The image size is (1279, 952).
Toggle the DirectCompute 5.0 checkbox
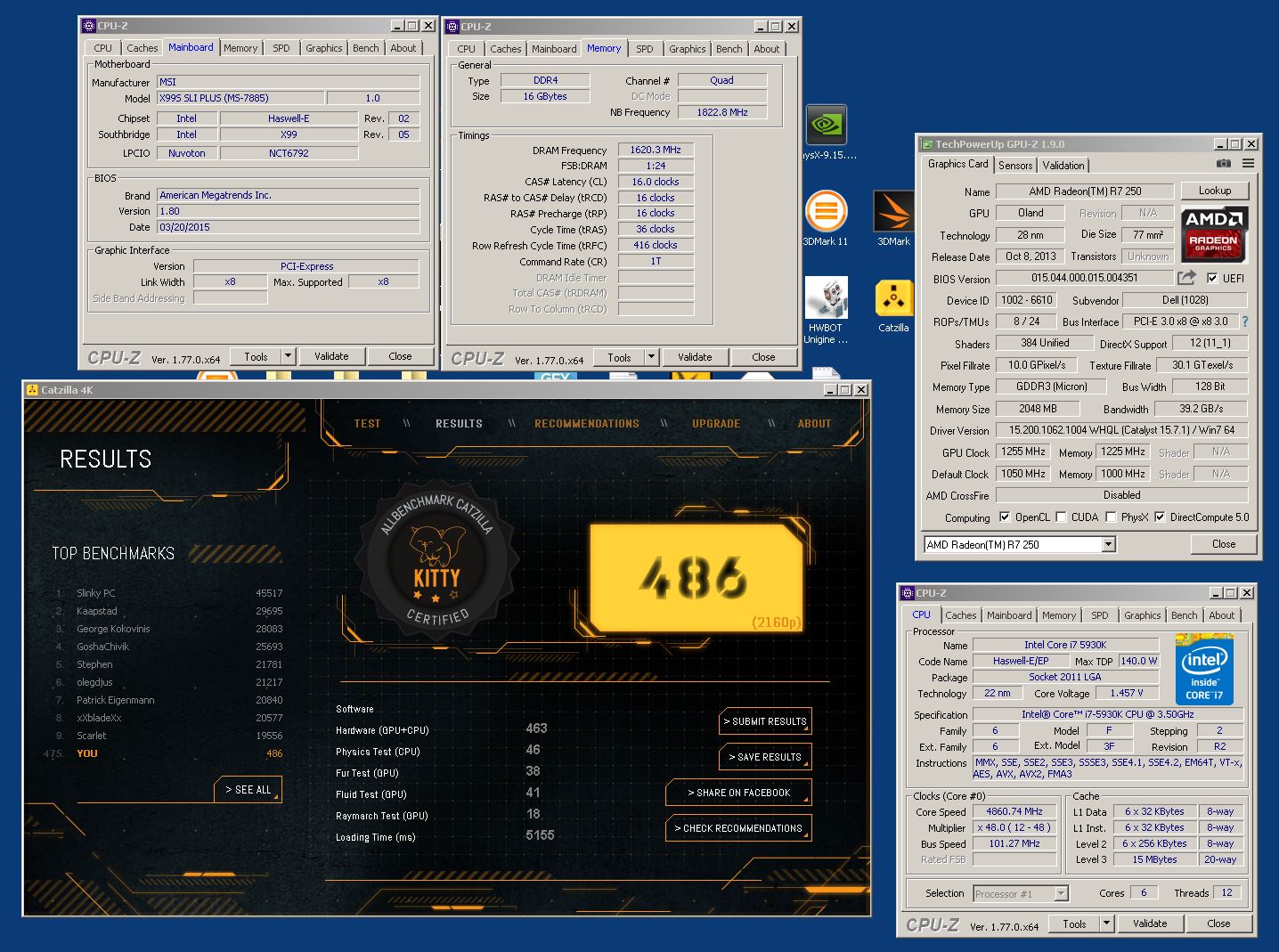tap(1160, 517)
